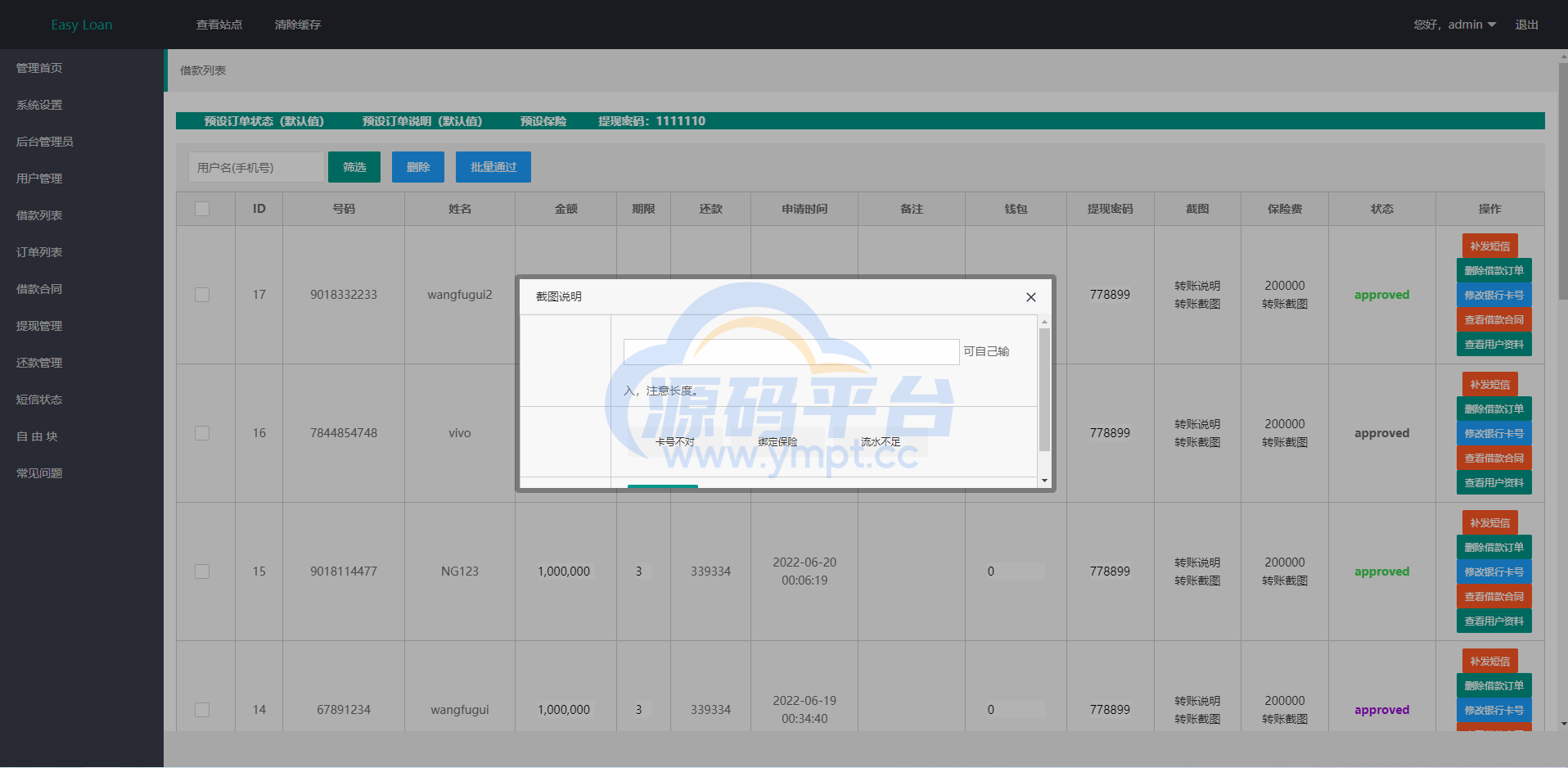Click 查看用户资料 for row 16

[x=1494, y=482]
